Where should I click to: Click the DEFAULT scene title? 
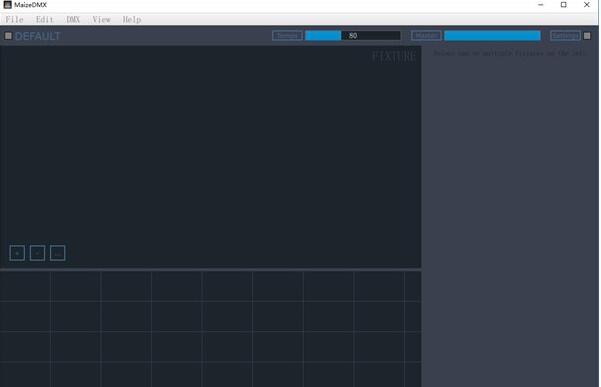[38, 36]
